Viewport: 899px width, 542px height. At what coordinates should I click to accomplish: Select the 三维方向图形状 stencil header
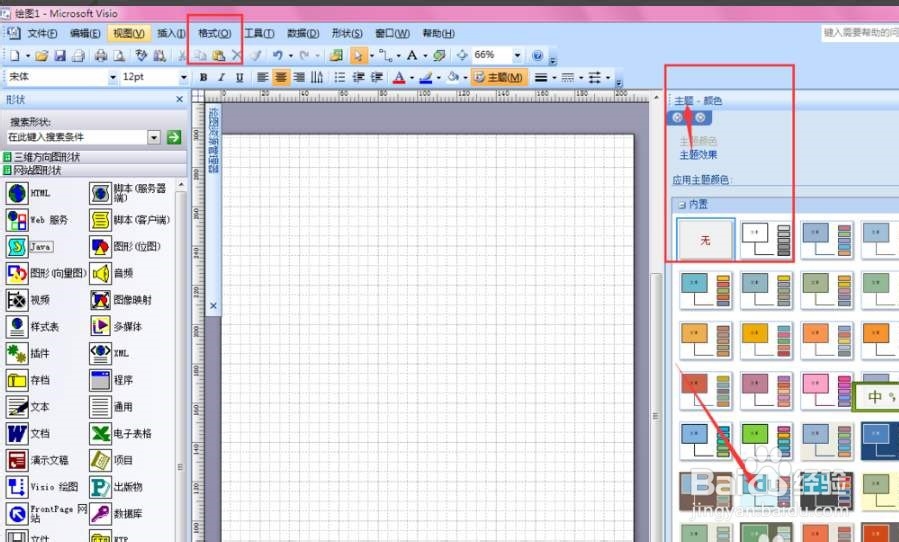click(x=94, y=157)
